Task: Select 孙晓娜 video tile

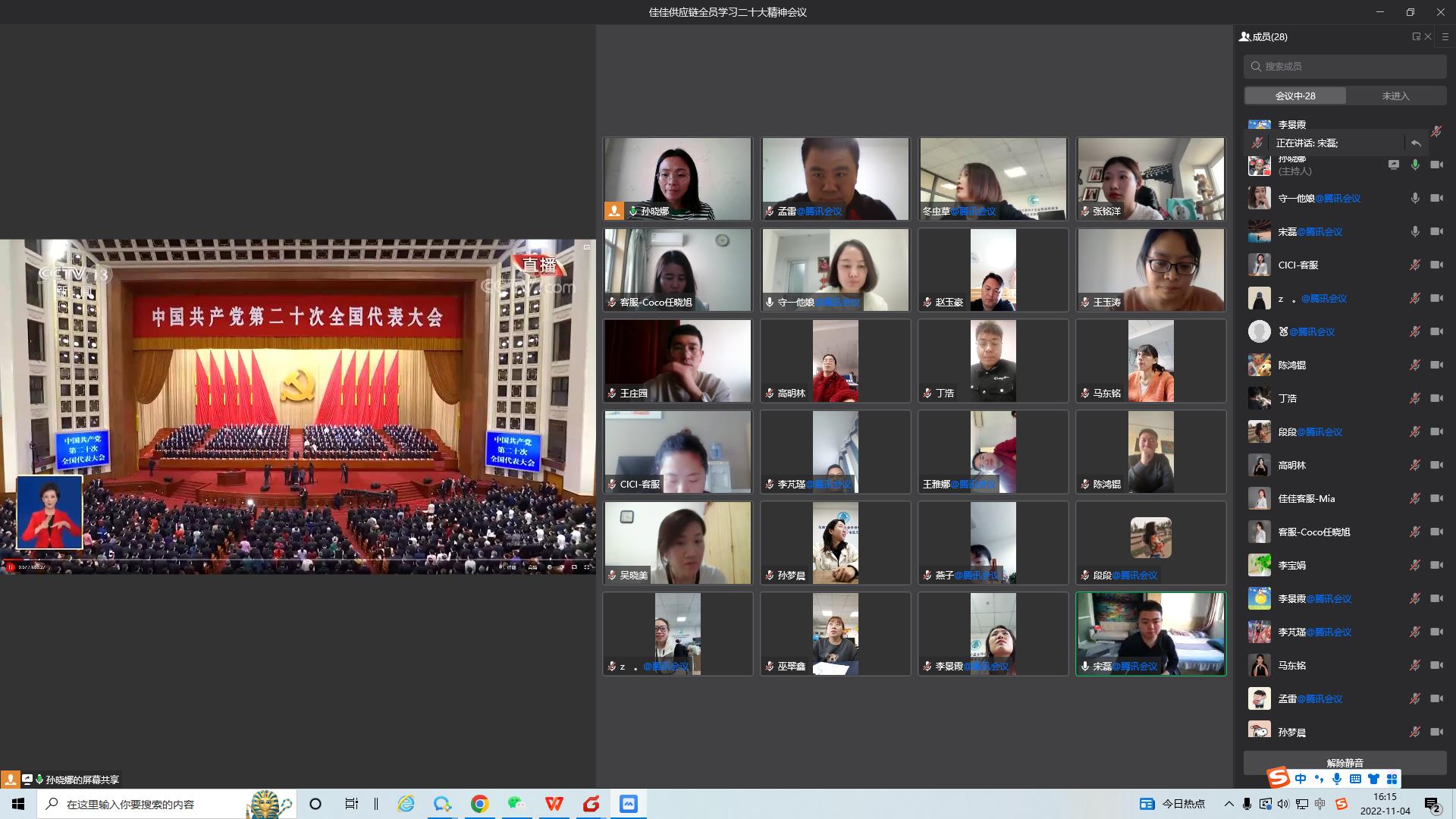Action: (678, 179)
